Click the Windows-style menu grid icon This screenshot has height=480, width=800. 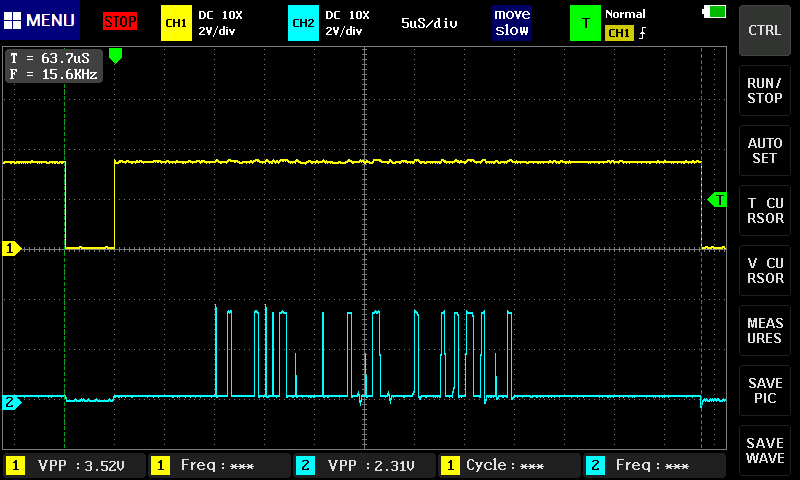tap(12, 20)
